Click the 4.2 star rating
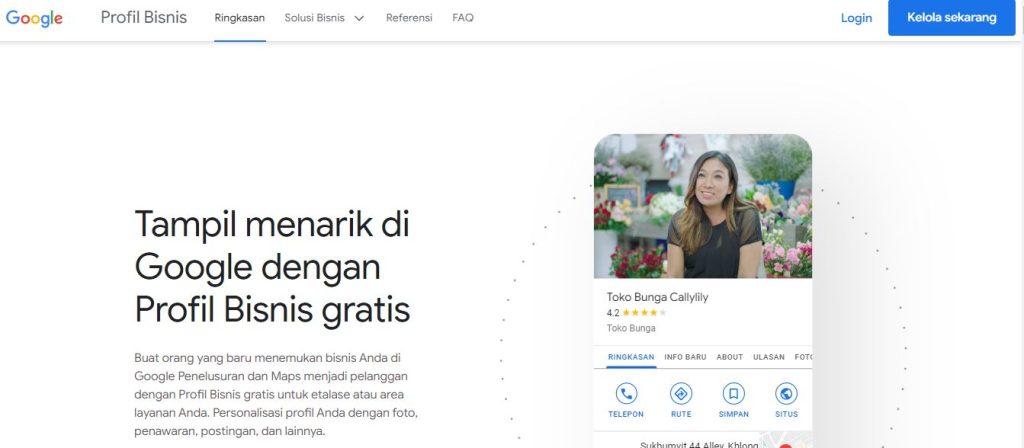1024x448 pixels. [636, 313]
